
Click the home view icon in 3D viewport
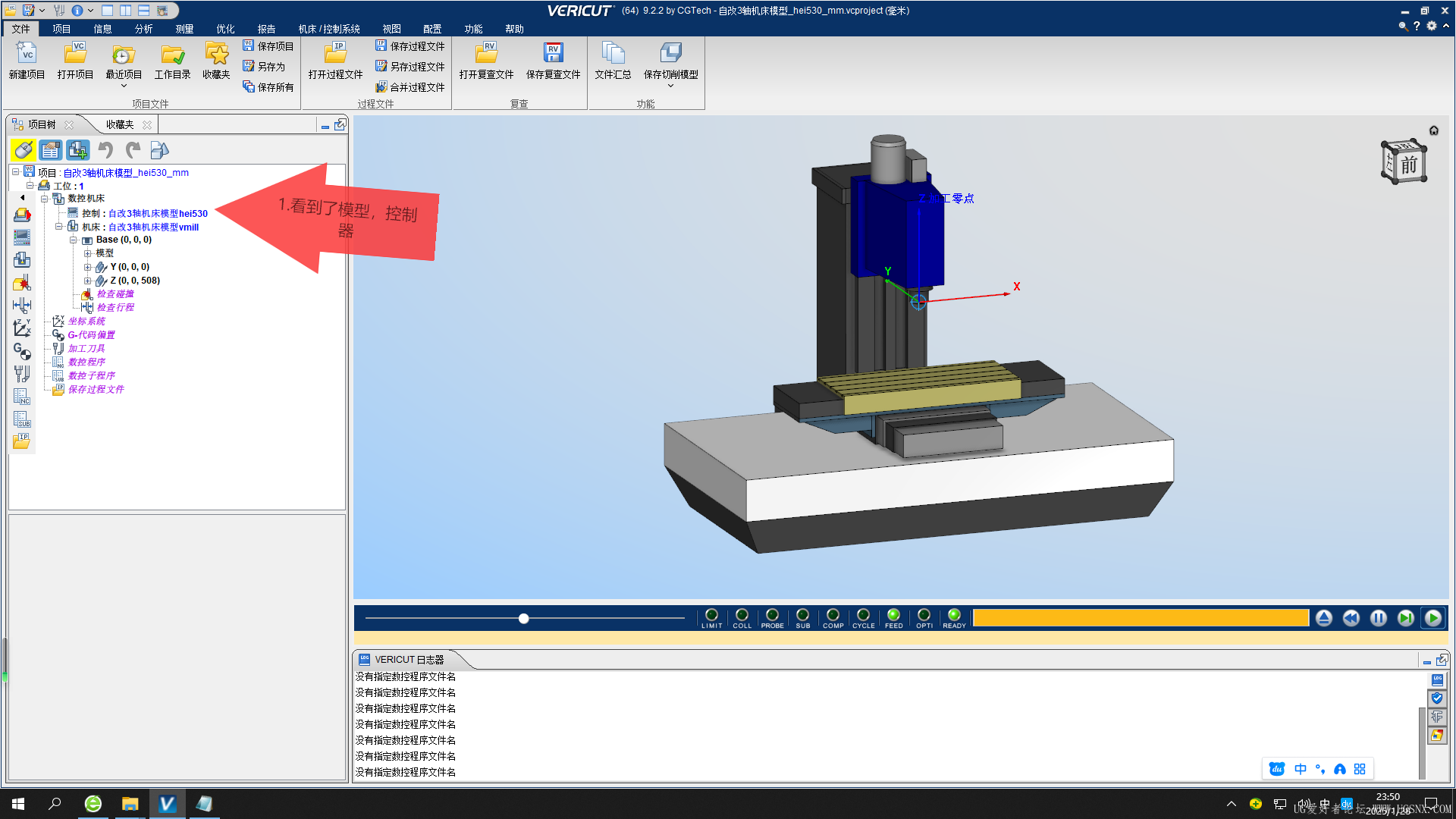point(1433,130)
